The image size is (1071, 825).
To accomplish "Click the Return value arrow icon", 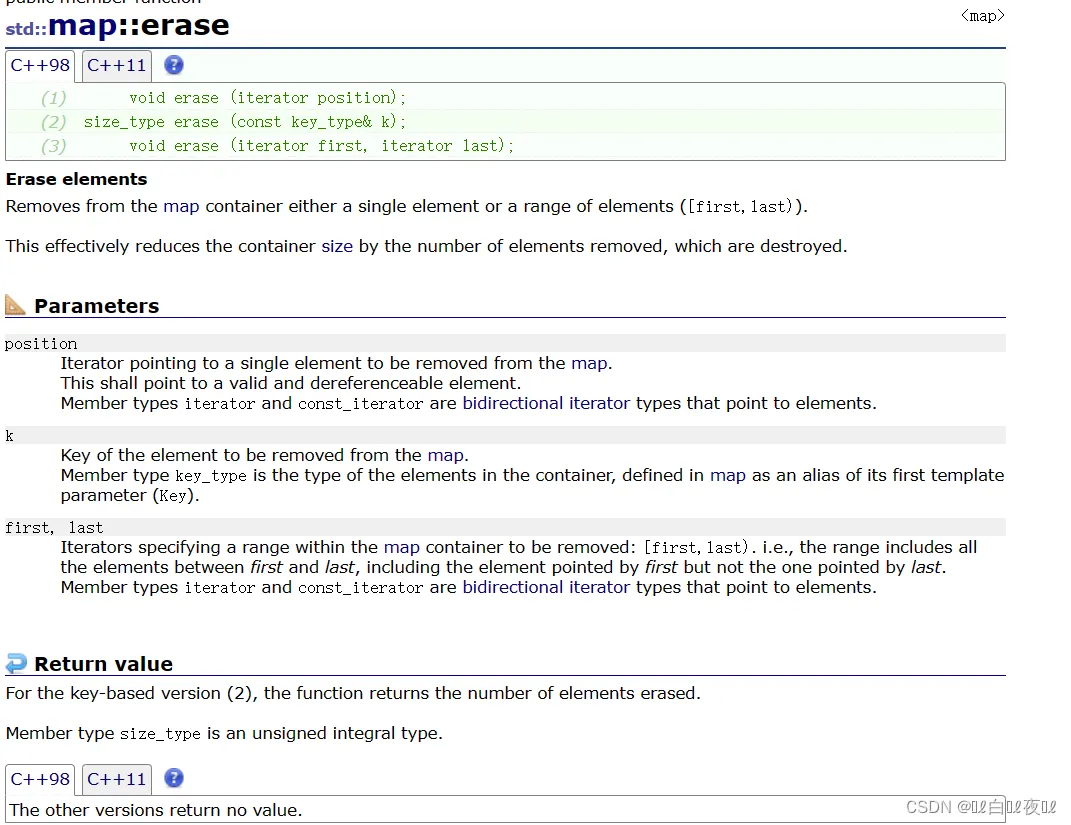I will pyautogui.click(x=16, y=663).
